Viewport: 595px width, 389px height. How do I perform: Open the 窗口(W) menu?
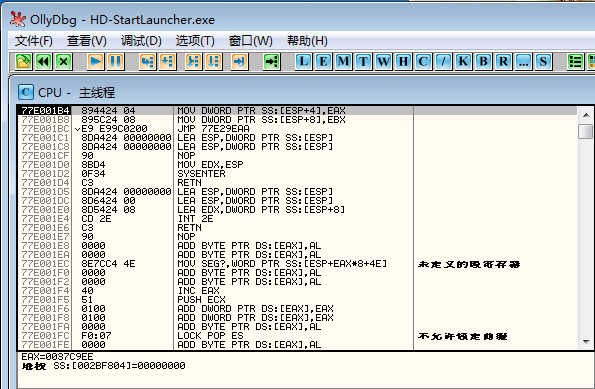(250, 41)
